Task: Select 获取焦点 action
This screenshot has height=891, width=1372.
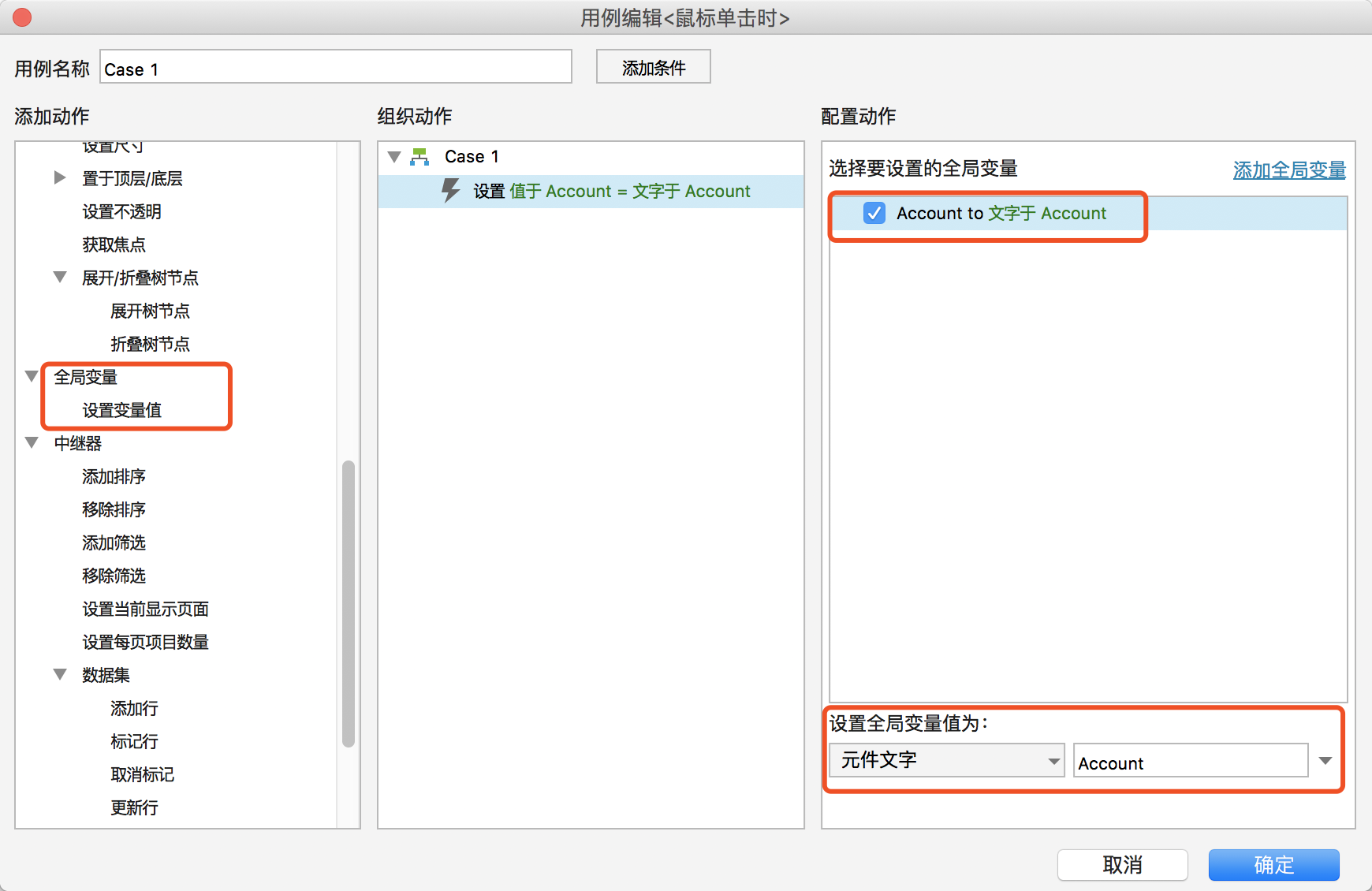Action: coord(114,244)
